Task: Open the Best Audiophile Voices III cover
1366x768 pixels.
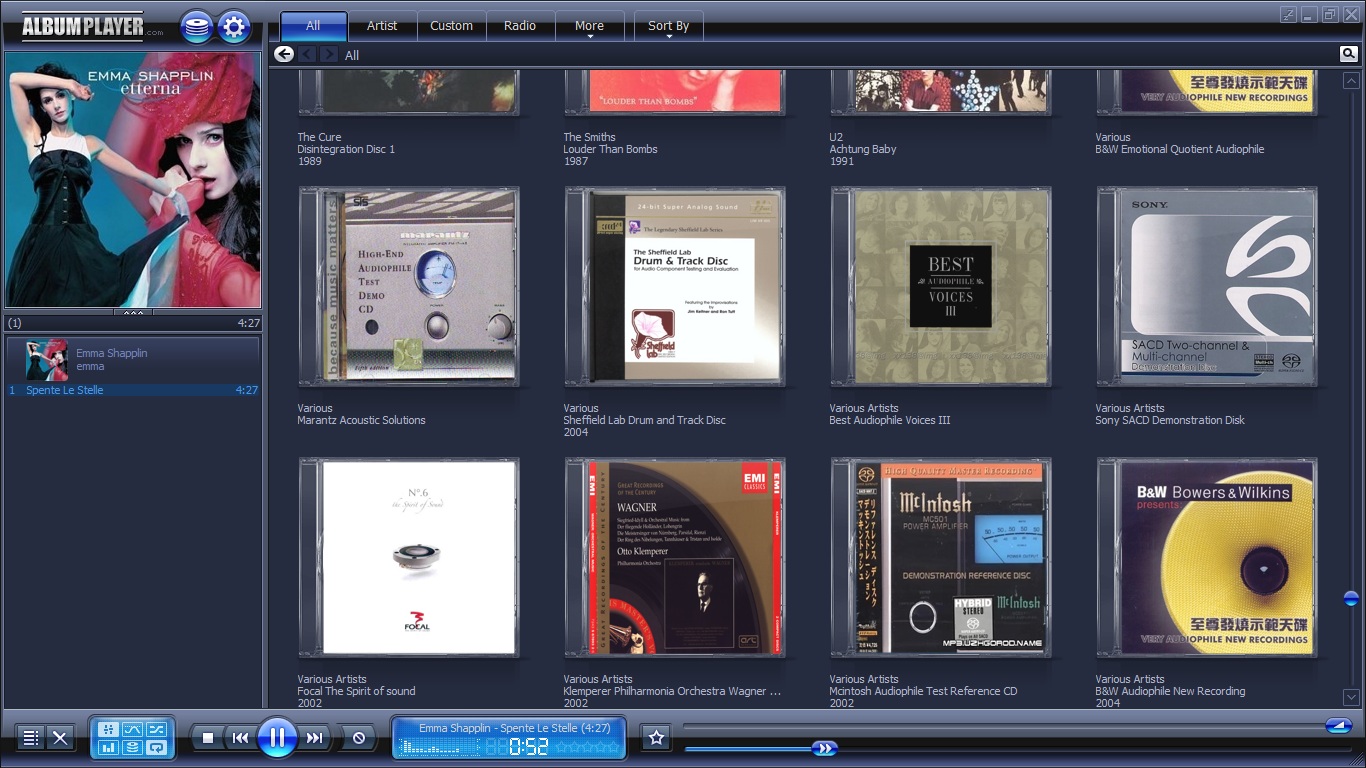Action: 941,287
